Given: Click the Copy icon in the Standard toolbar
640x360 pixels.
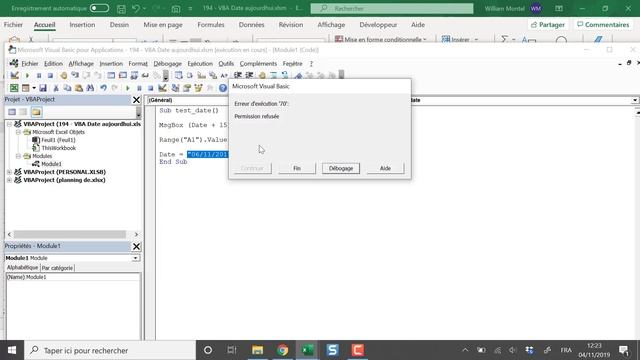Looking at the screenshot, I should pyautogui.click(x=67, y=88).
